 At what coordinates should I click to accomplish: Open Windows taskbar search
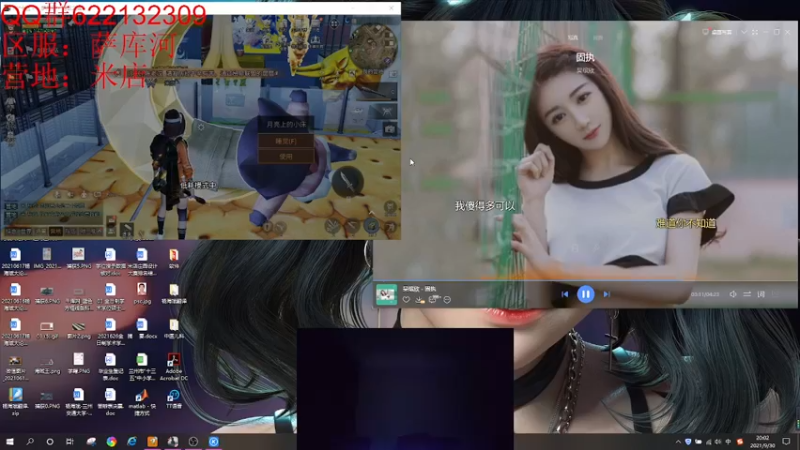(30, 441)
